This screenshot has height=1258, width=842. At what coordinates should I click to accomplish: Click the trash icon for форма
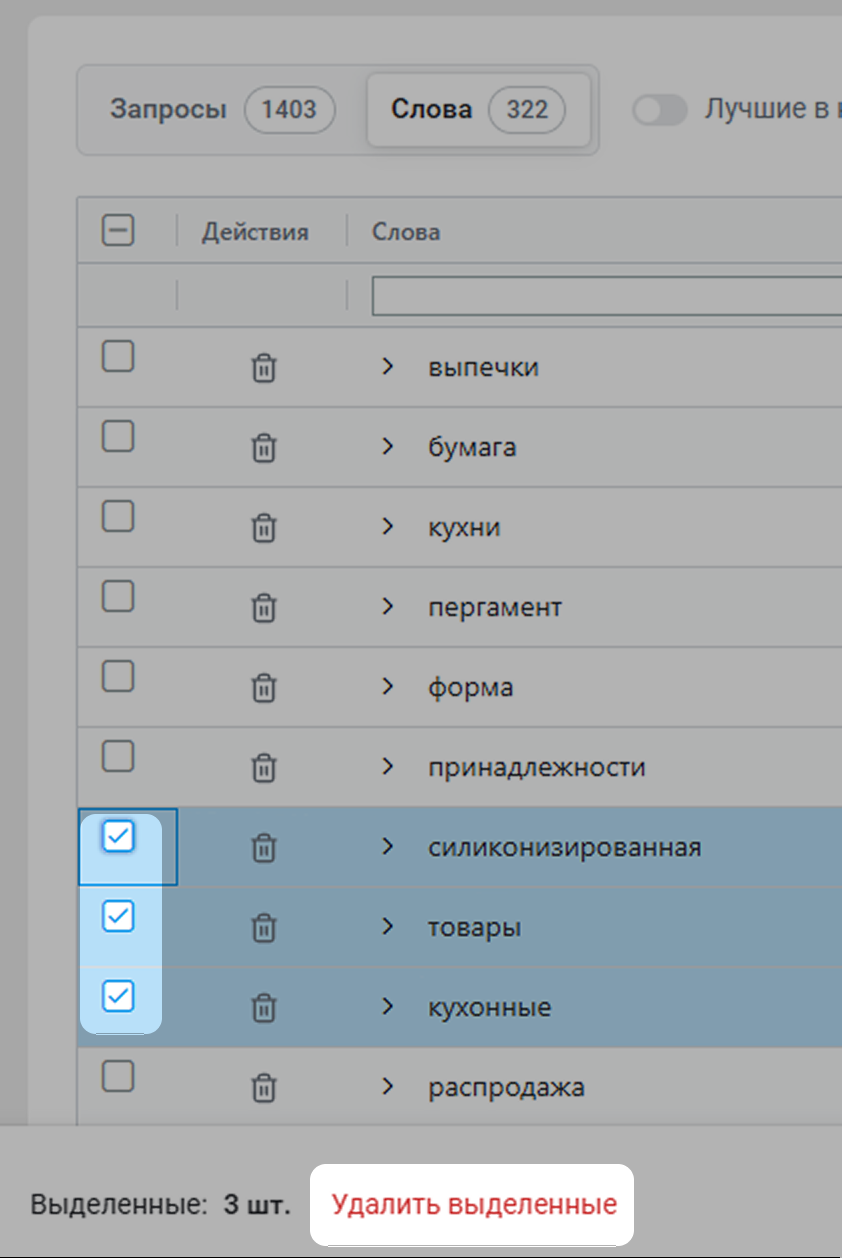pyautogui.click(x=263, y=688)
